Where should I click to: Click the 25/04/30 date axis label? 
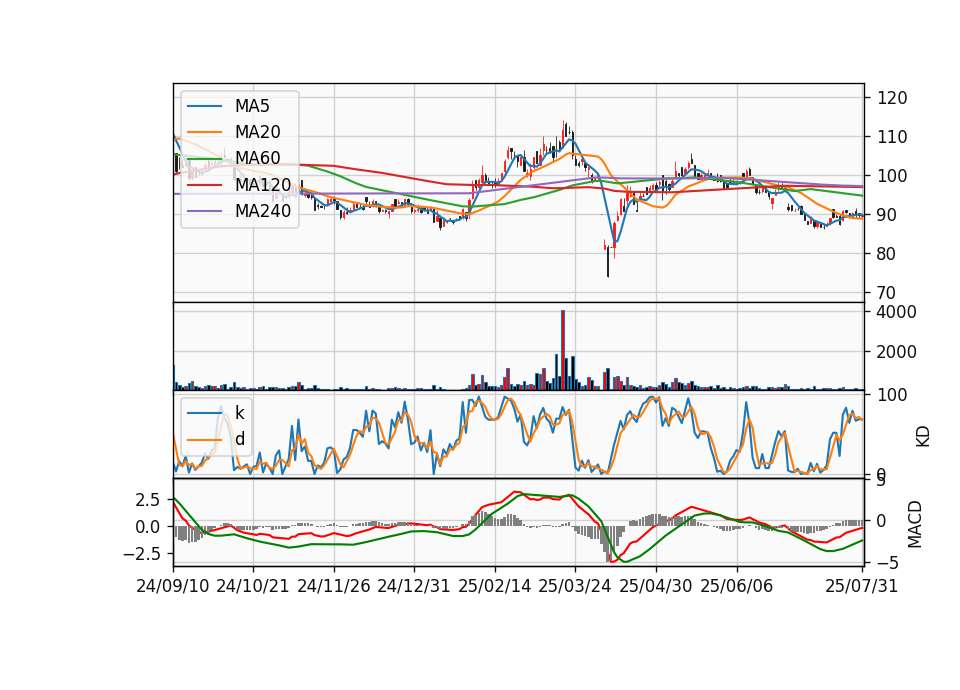pyautogui.click(x=656, y=586)
